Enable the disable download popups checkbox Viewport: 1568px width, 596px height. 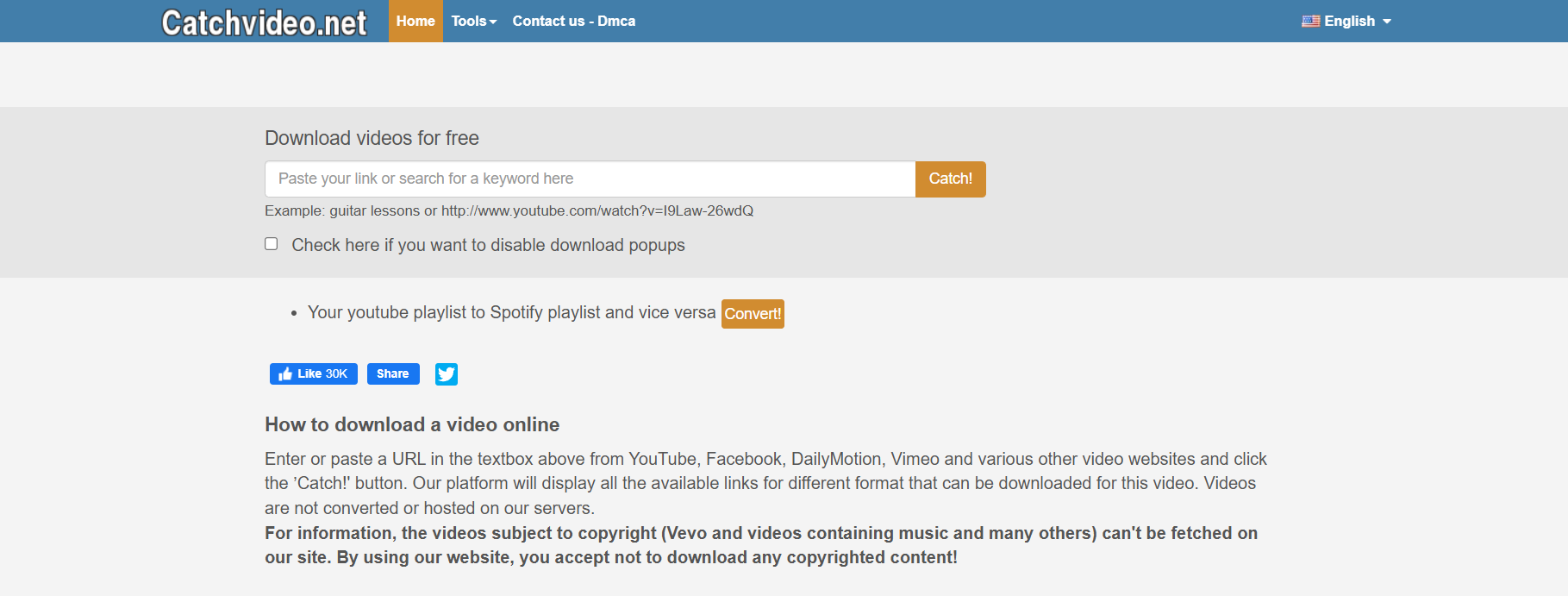coord(272,244)
